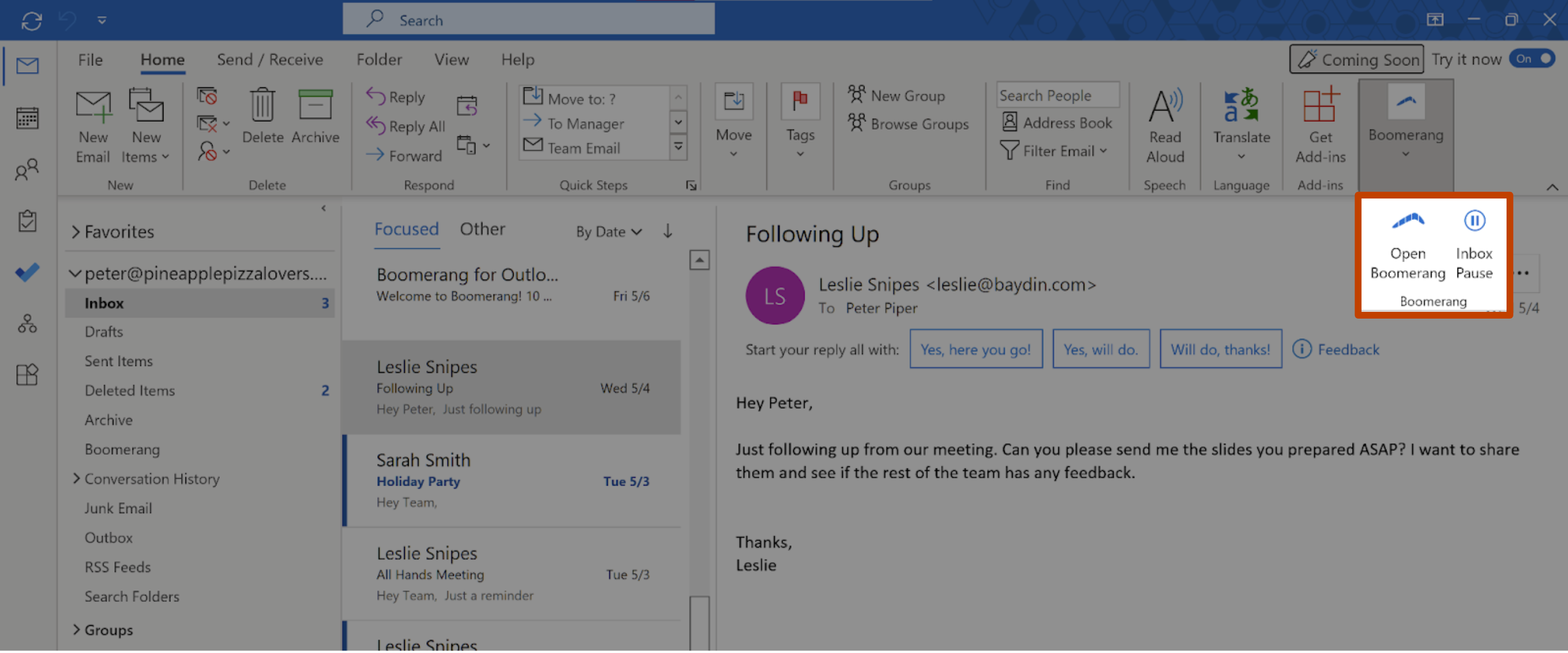Open the Filter Email dropdown
Image resolution: width=1568 pixels, height=653 pixels.
[1054, 151]
